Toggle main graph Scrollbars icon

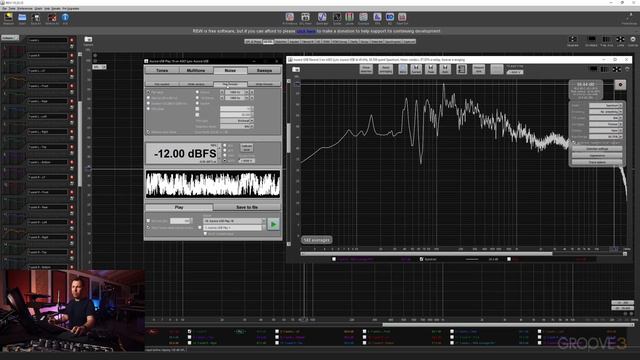click(591, 40)
